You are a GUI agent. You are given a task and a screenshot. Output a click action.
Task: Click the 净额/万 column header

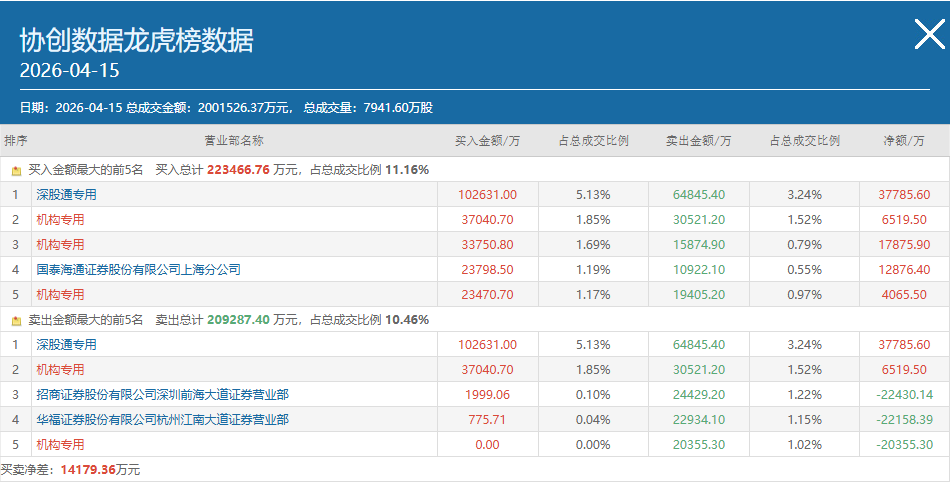pyautogui.click(x=904, y=141)
